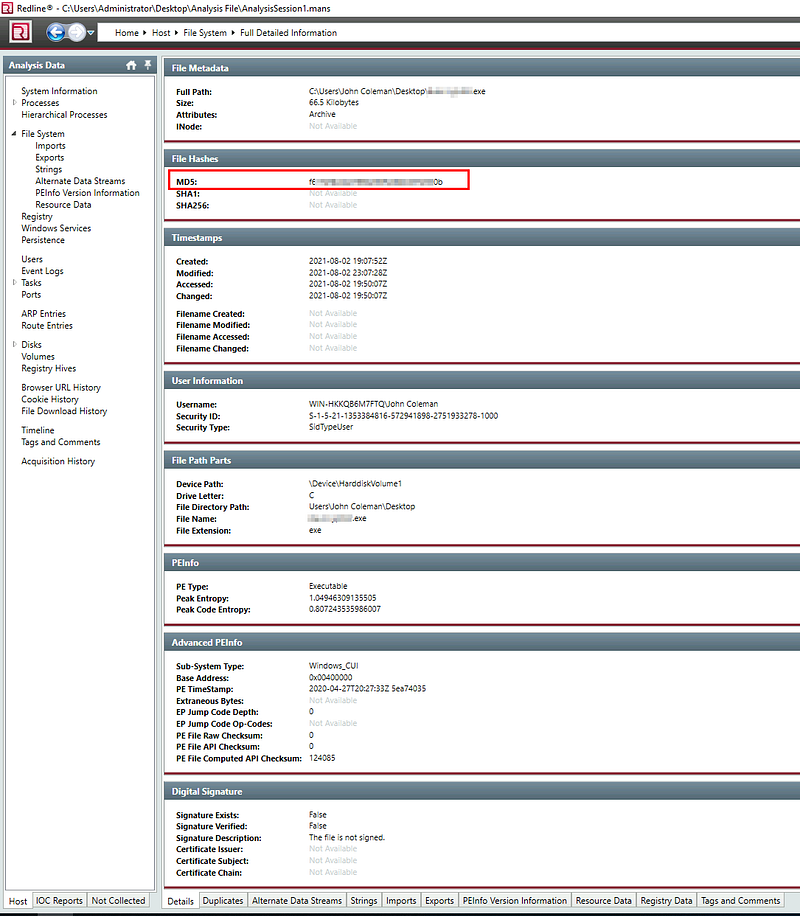
Task: Open the Tags and Comments bottom tab
Action: (740, 900)
